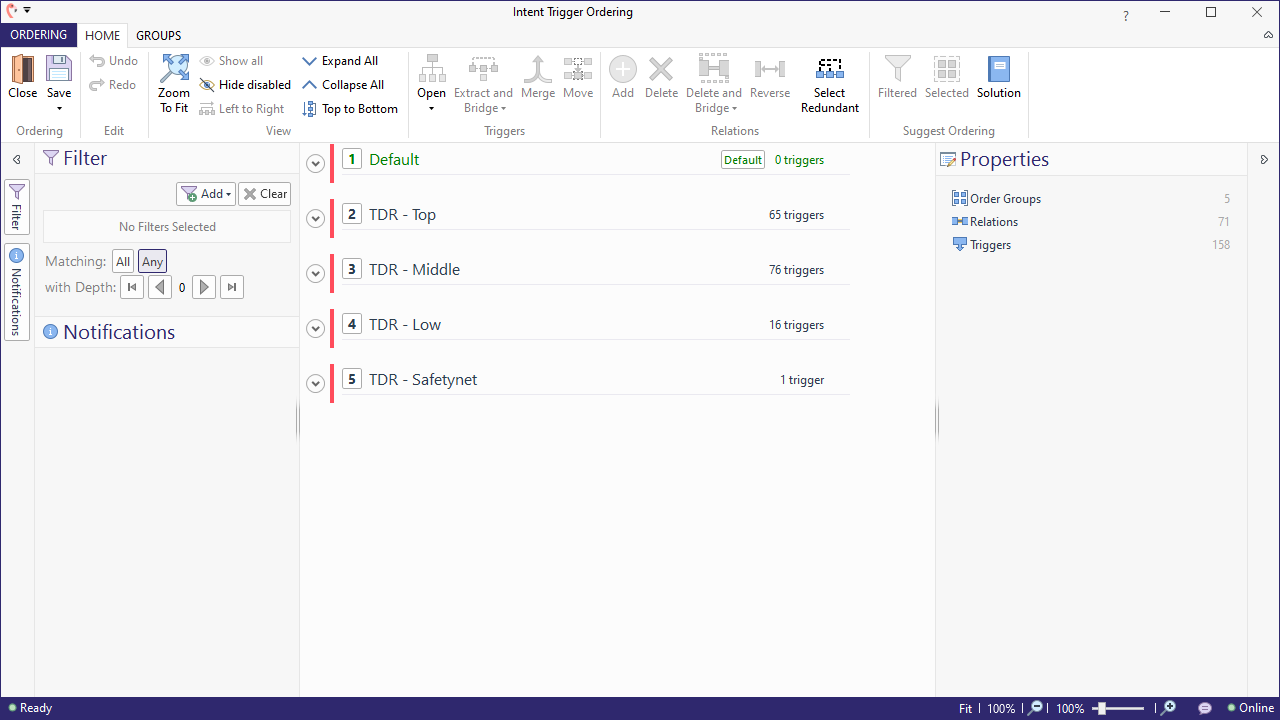
Task: Set matching mode to All
Action: (123, 262)
